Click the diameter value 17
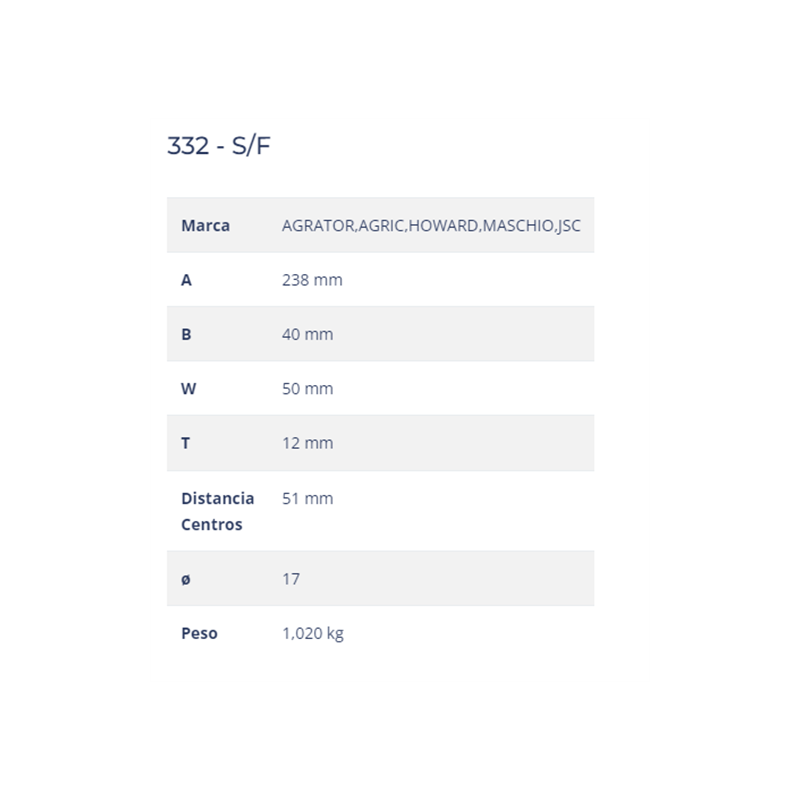The image size is (800, 800). click(x=291, y=579)
